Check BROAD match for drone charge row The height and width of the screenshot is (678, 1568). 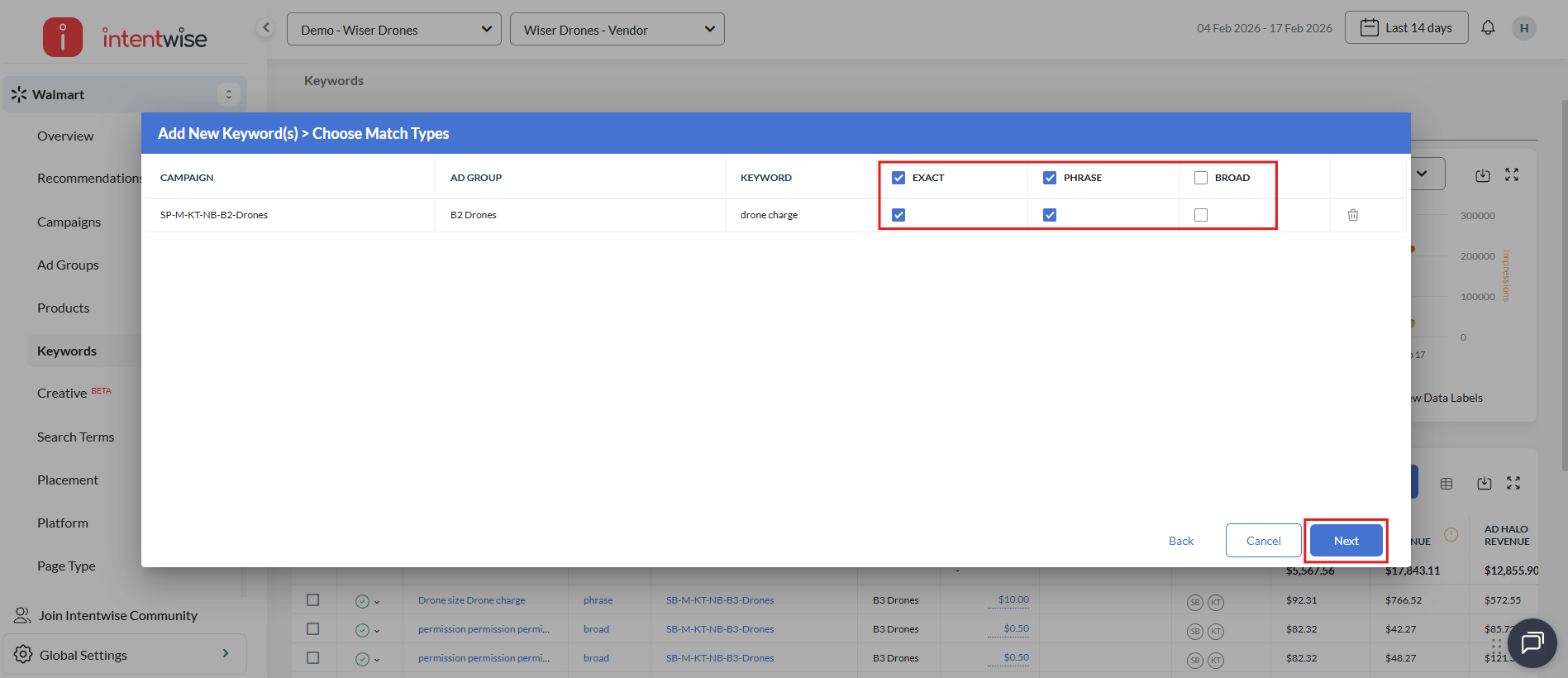coord(1201,215)
